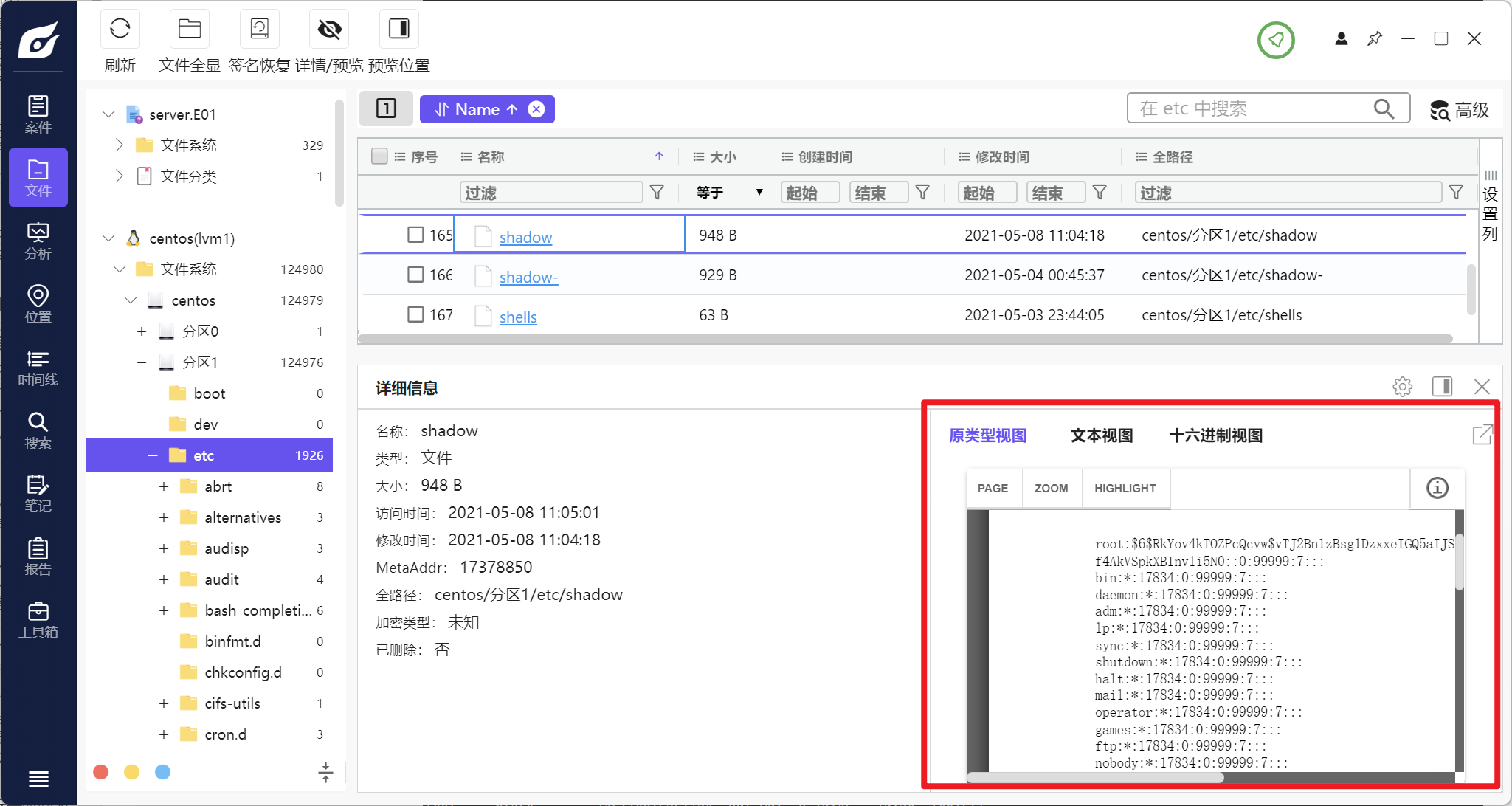
Task: Open the shadow file link
Action: pos(525,237)
